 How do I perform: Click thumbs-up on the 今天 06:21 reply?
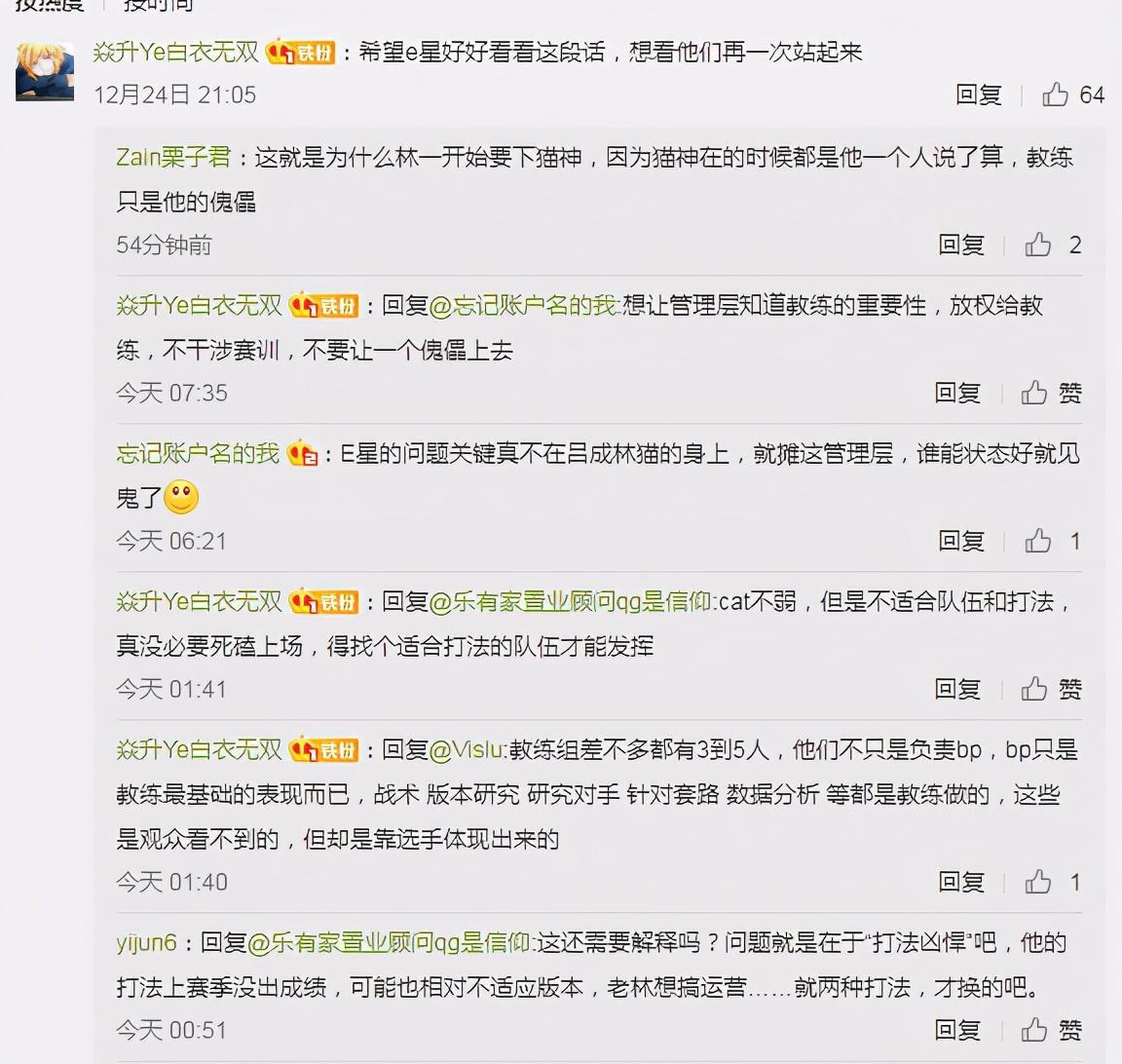(x=1037, y=541)
